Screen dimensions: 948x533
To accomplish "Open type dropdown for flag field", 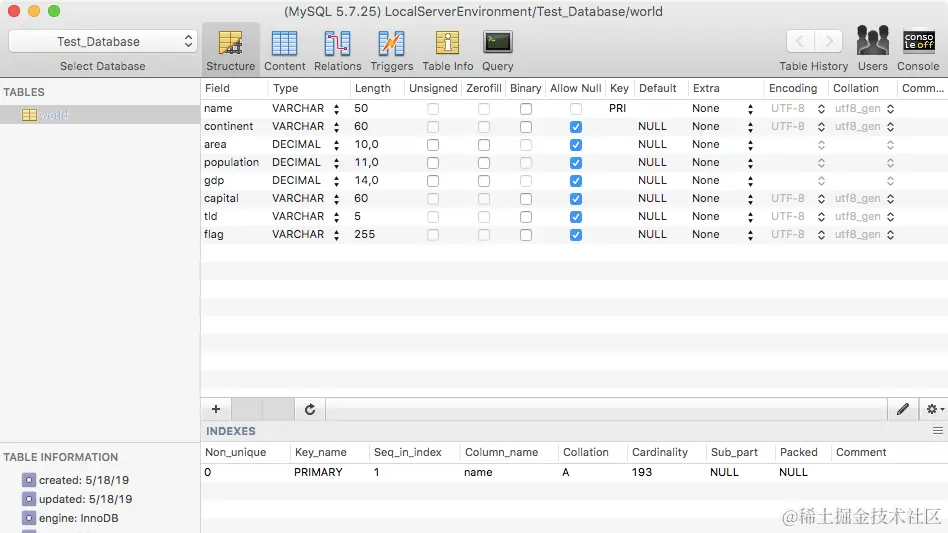I will [336, 234].
